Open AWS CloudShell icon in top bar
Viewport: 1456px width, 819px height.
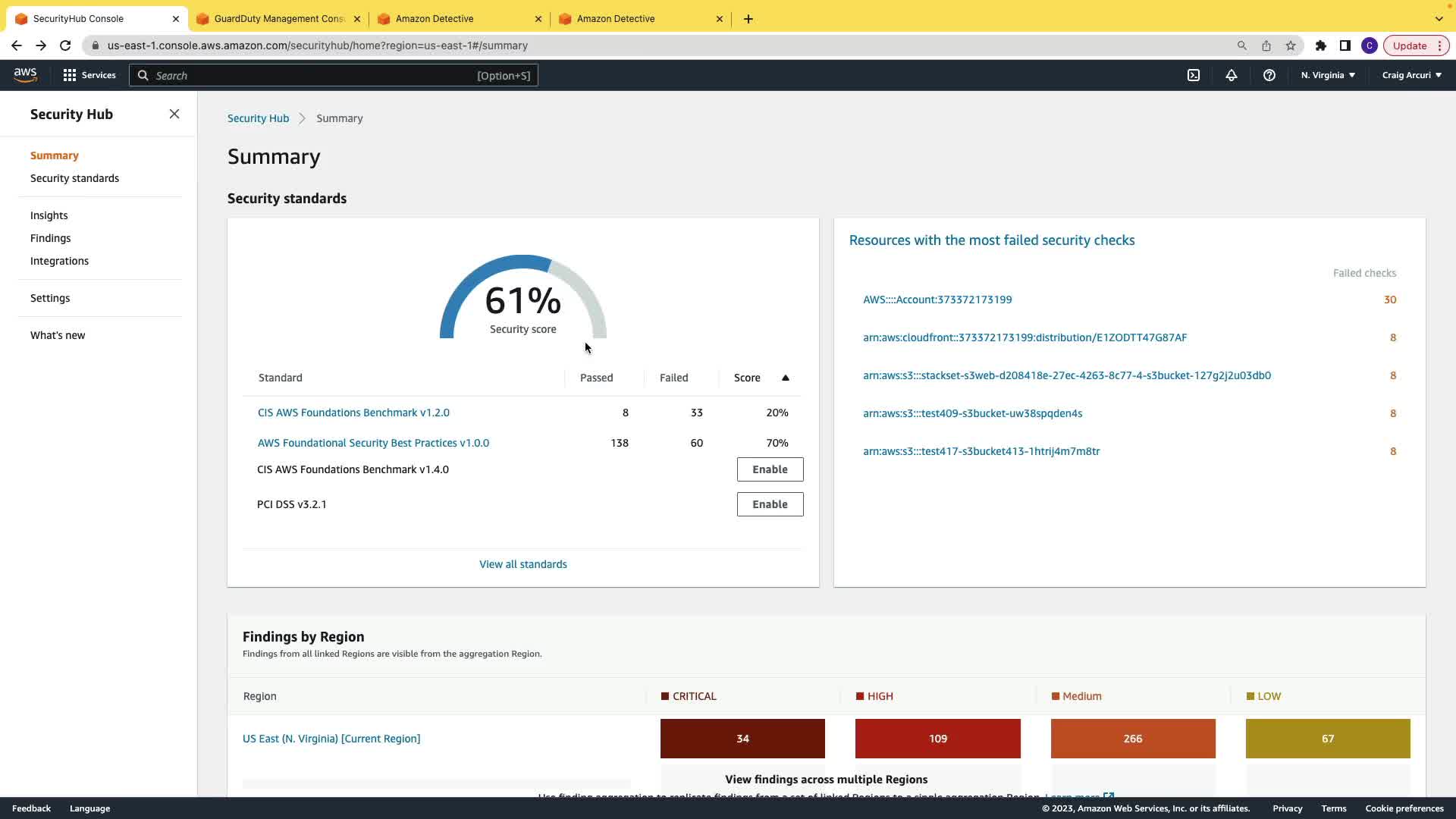tap(1194, 75)
